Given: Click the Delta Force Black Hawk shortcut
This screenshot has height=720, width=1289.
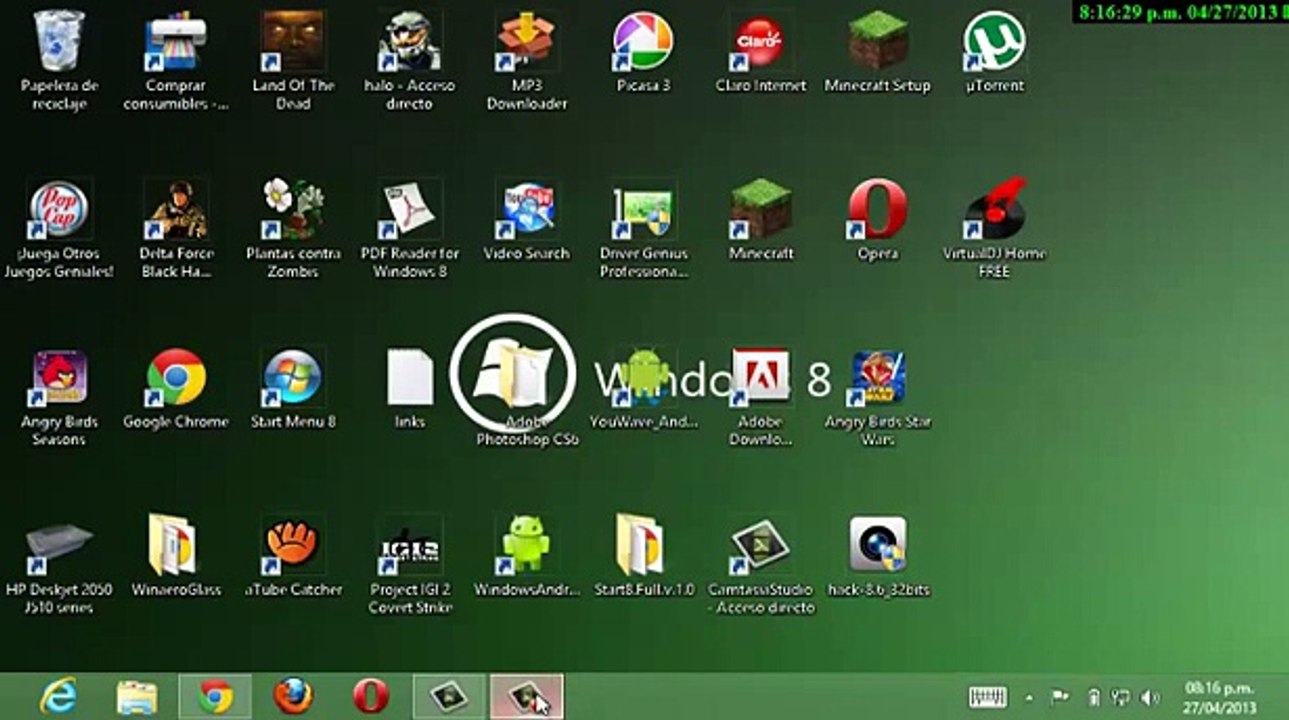Looking at the screenshot, I should point(176,229).
